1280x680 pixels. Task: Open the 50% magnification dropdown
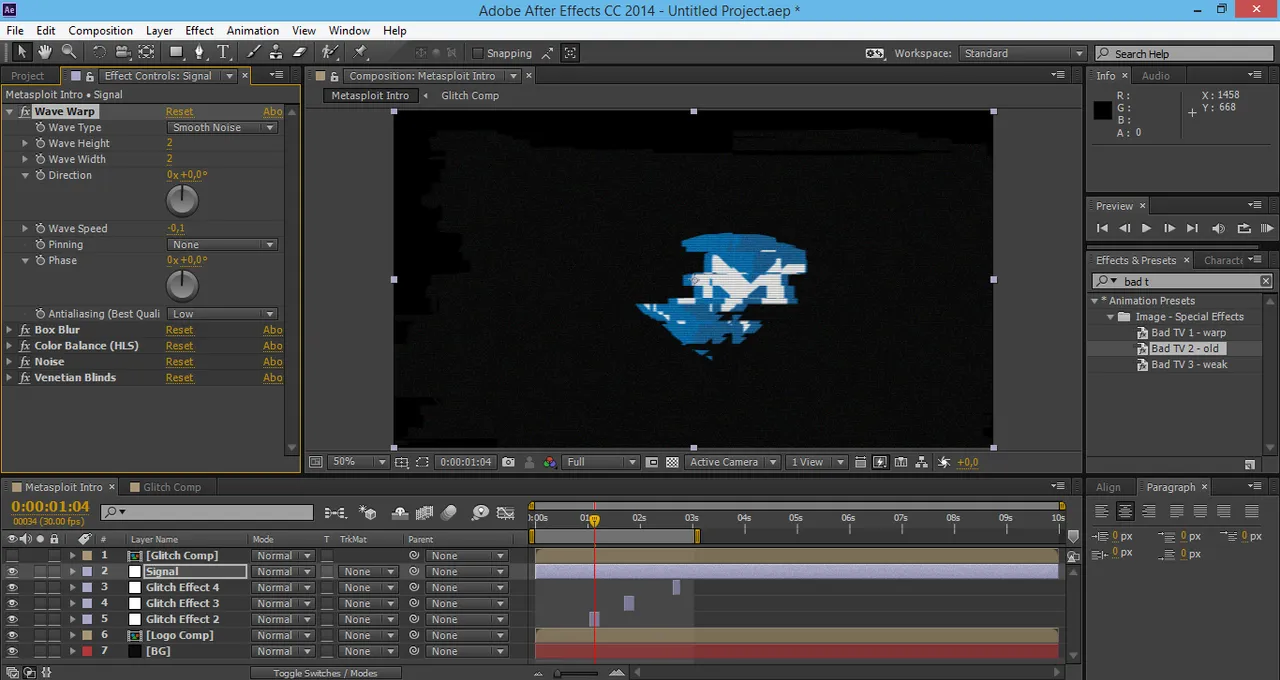pos(358,462)
